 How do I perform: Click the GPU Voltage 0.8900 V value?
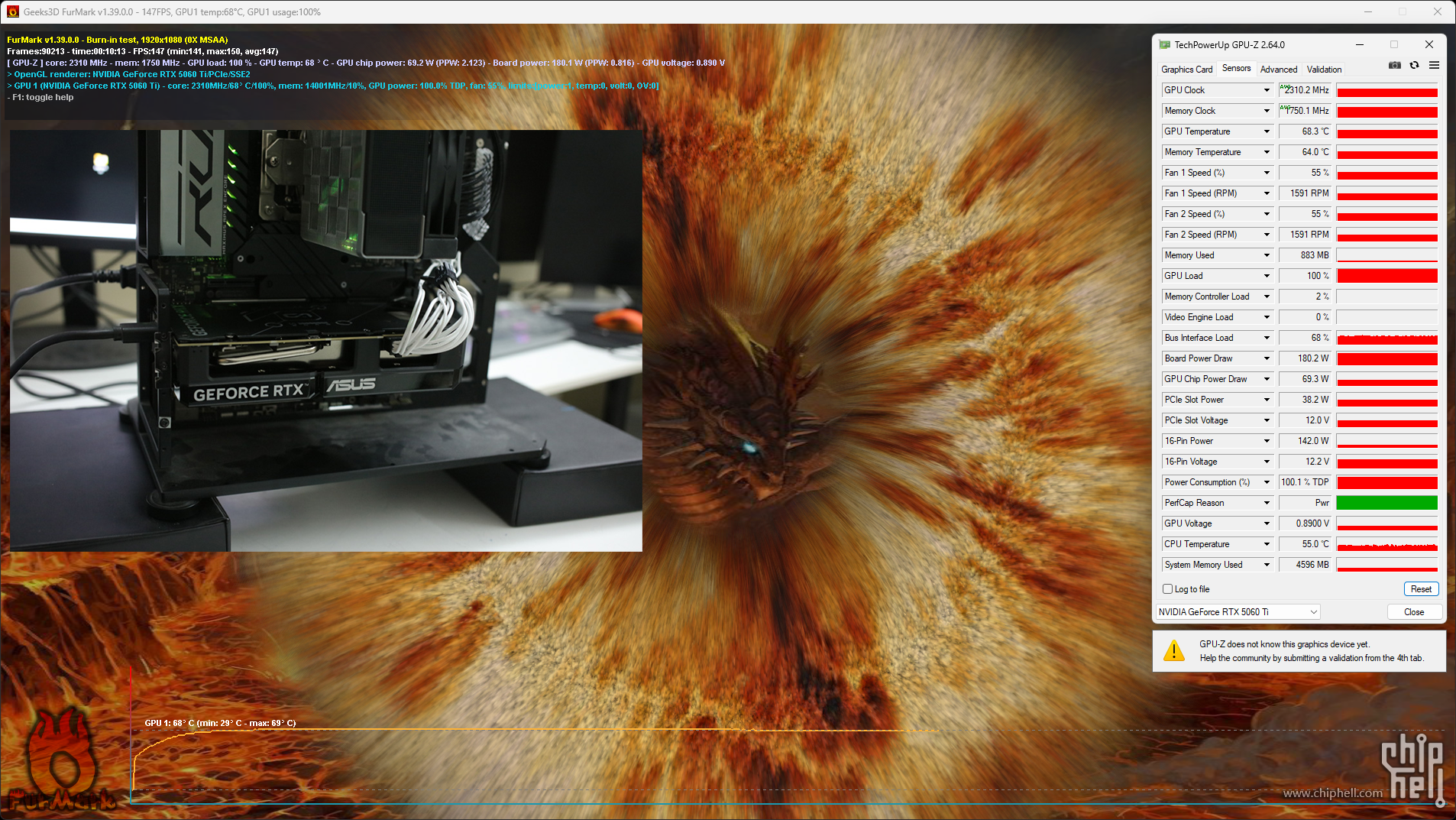[1305, 523]
